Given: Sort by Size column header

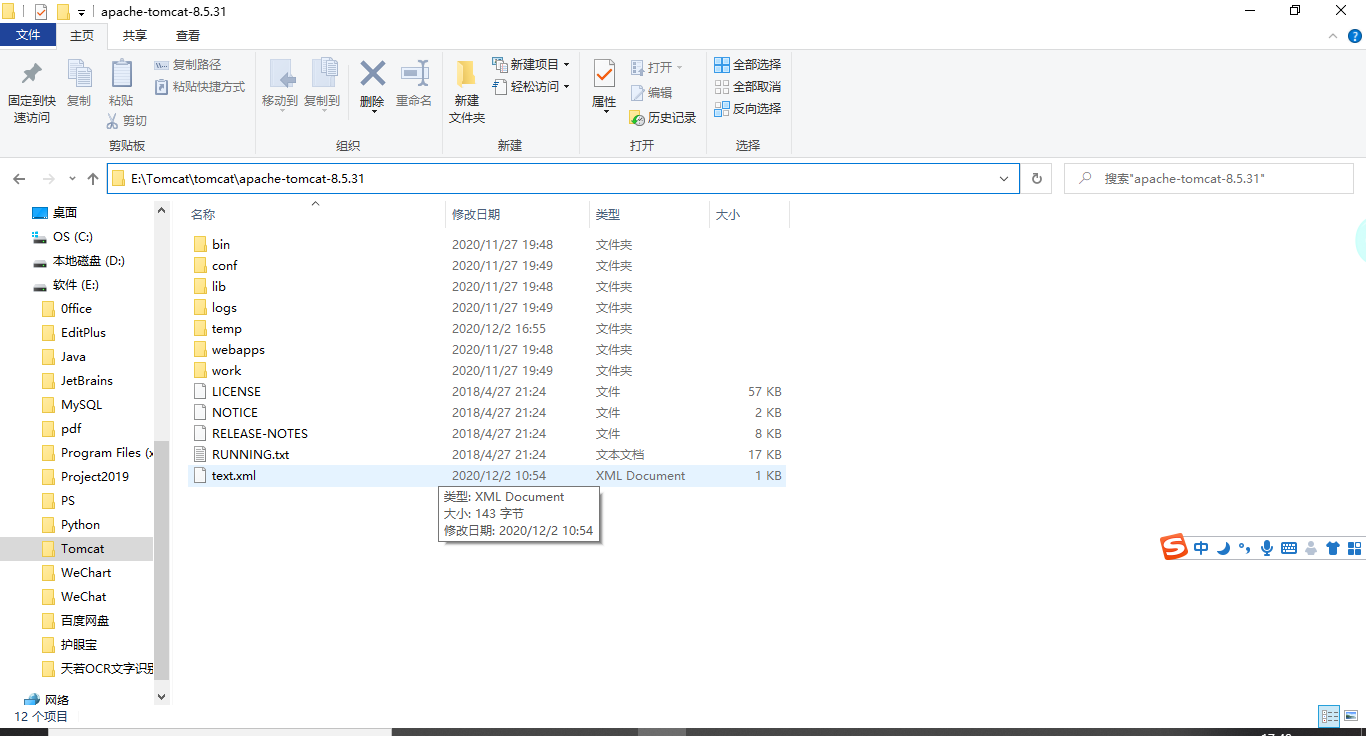Looking at the screenshot, I should pos(728,215).
